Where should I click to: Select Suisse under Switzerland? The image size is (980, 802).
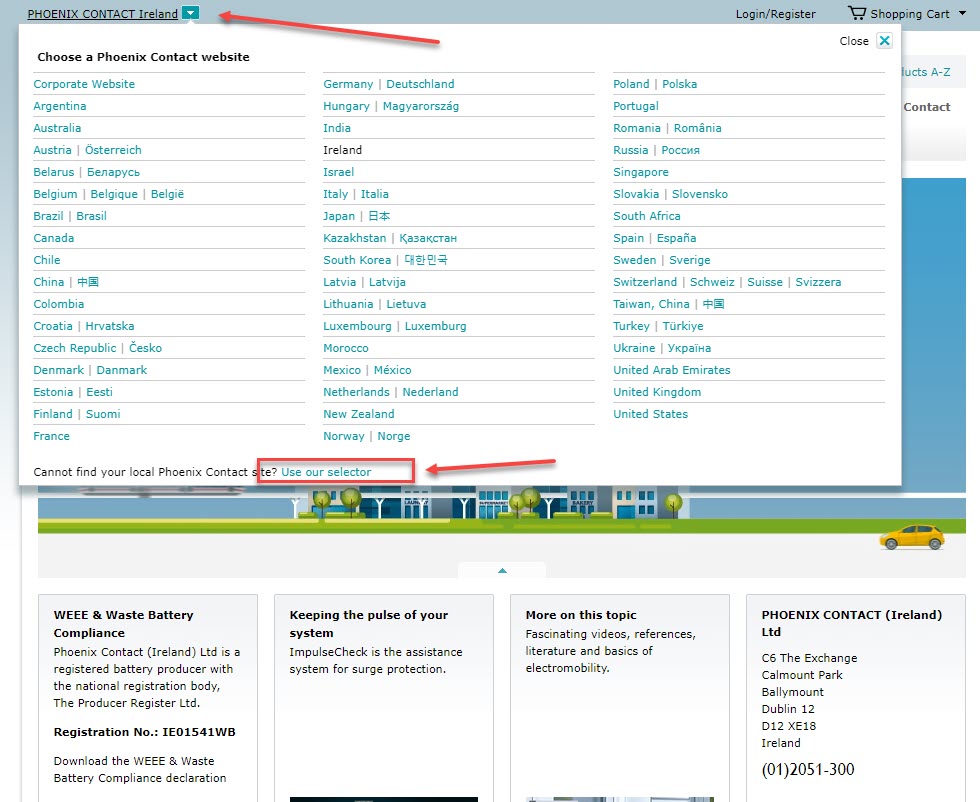point(765,282)
